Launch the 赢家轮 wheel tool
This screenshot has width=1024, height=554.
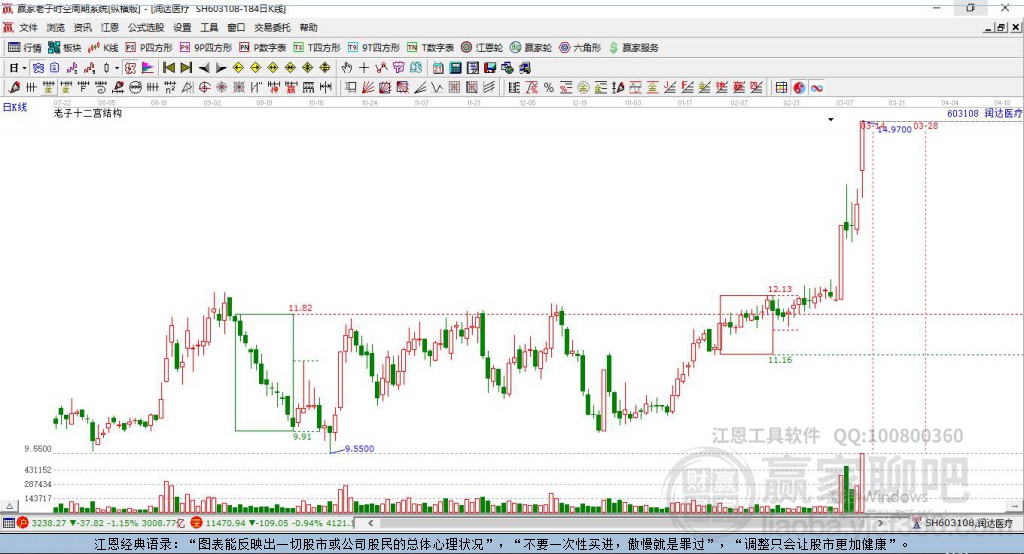531,48
